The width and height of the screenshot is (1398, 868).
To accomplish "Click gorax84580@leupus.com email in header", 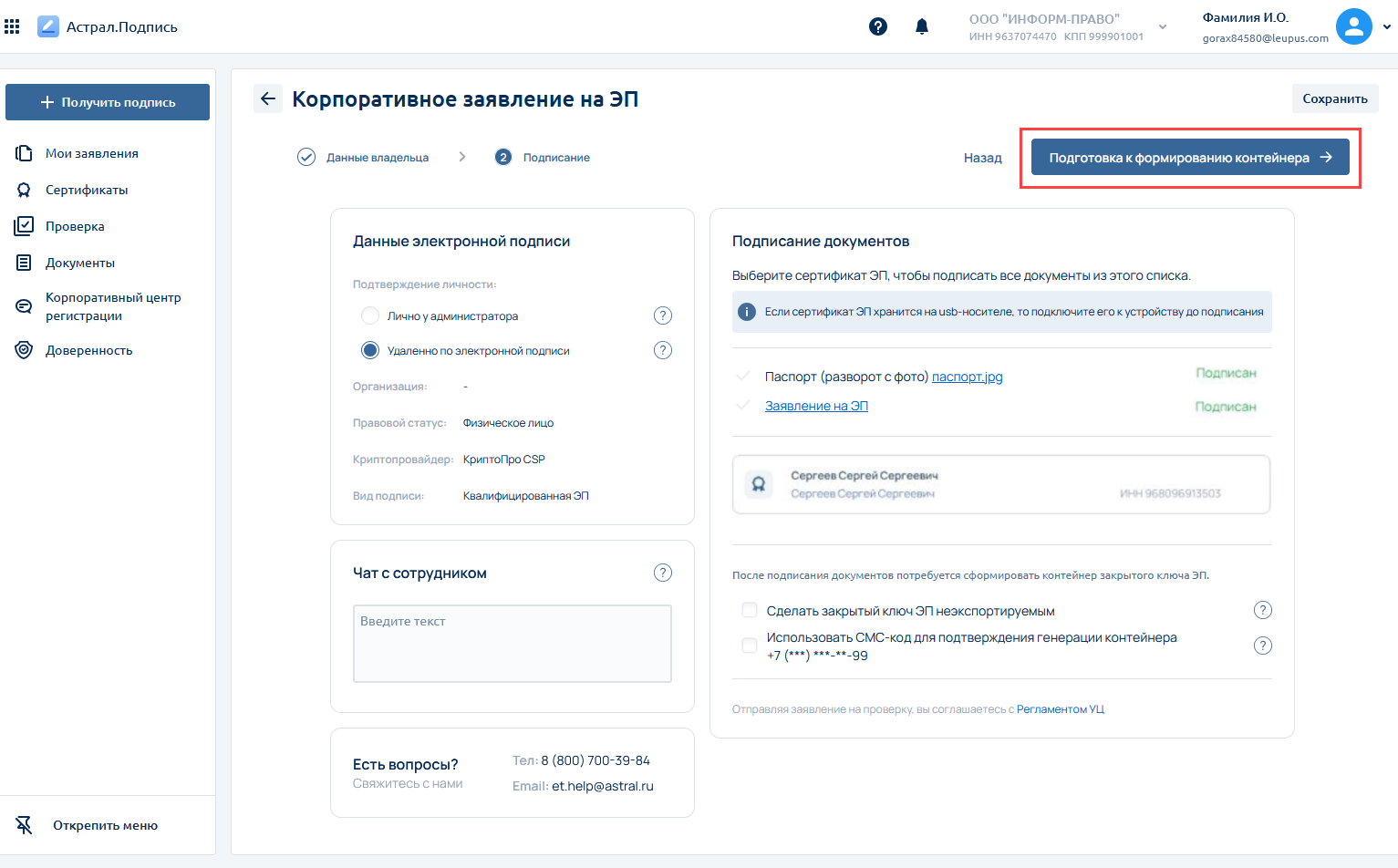I will click(1265, 38).
